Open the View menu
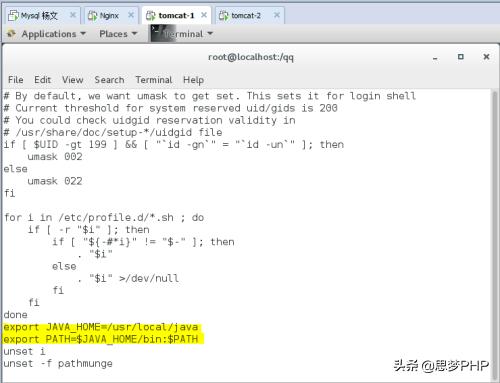500x383 pixels. click(72, 80)
